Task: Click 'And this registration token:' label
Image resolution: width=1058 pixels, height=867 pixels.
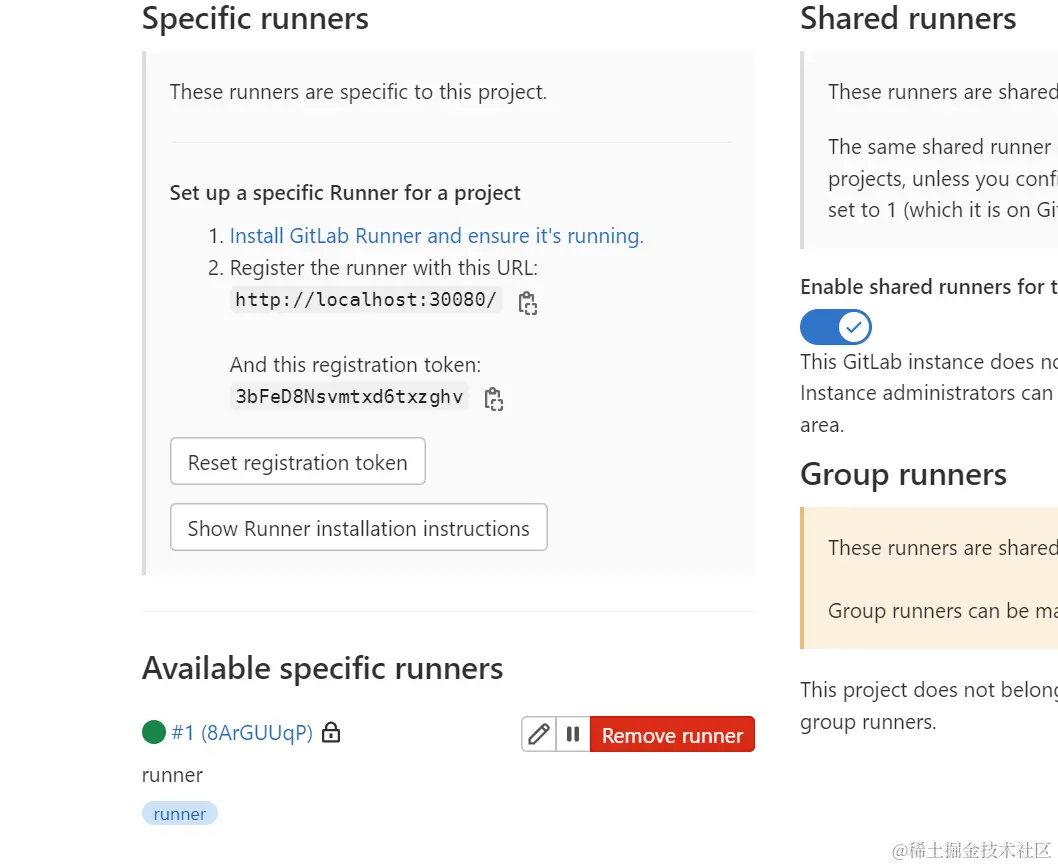Action: [x=355, y=365]
